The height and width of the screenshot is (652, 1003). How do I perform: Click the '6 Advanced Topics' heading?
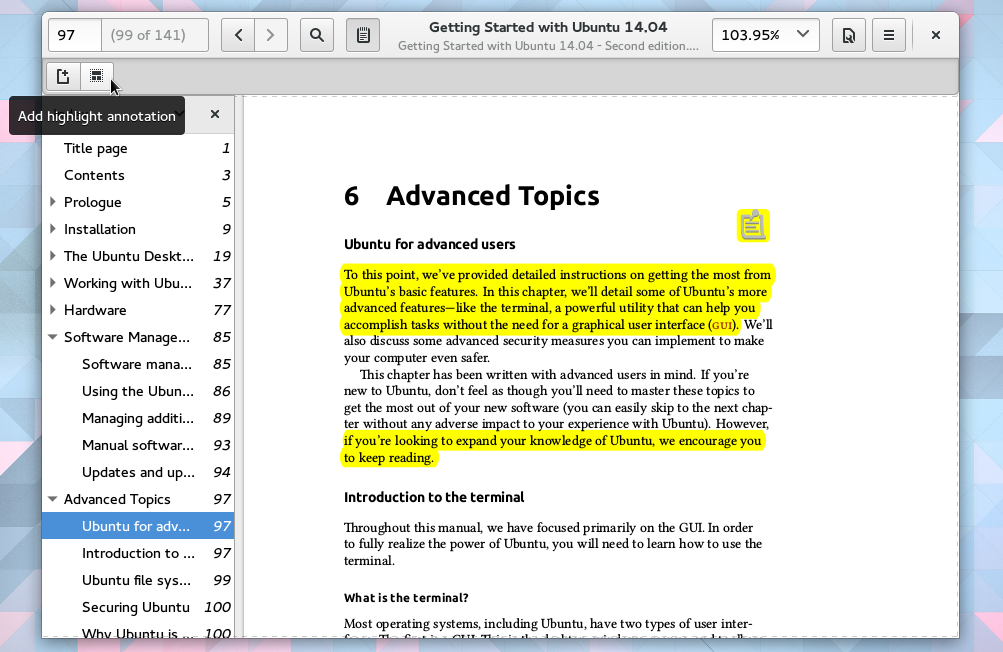click(471, 196)
